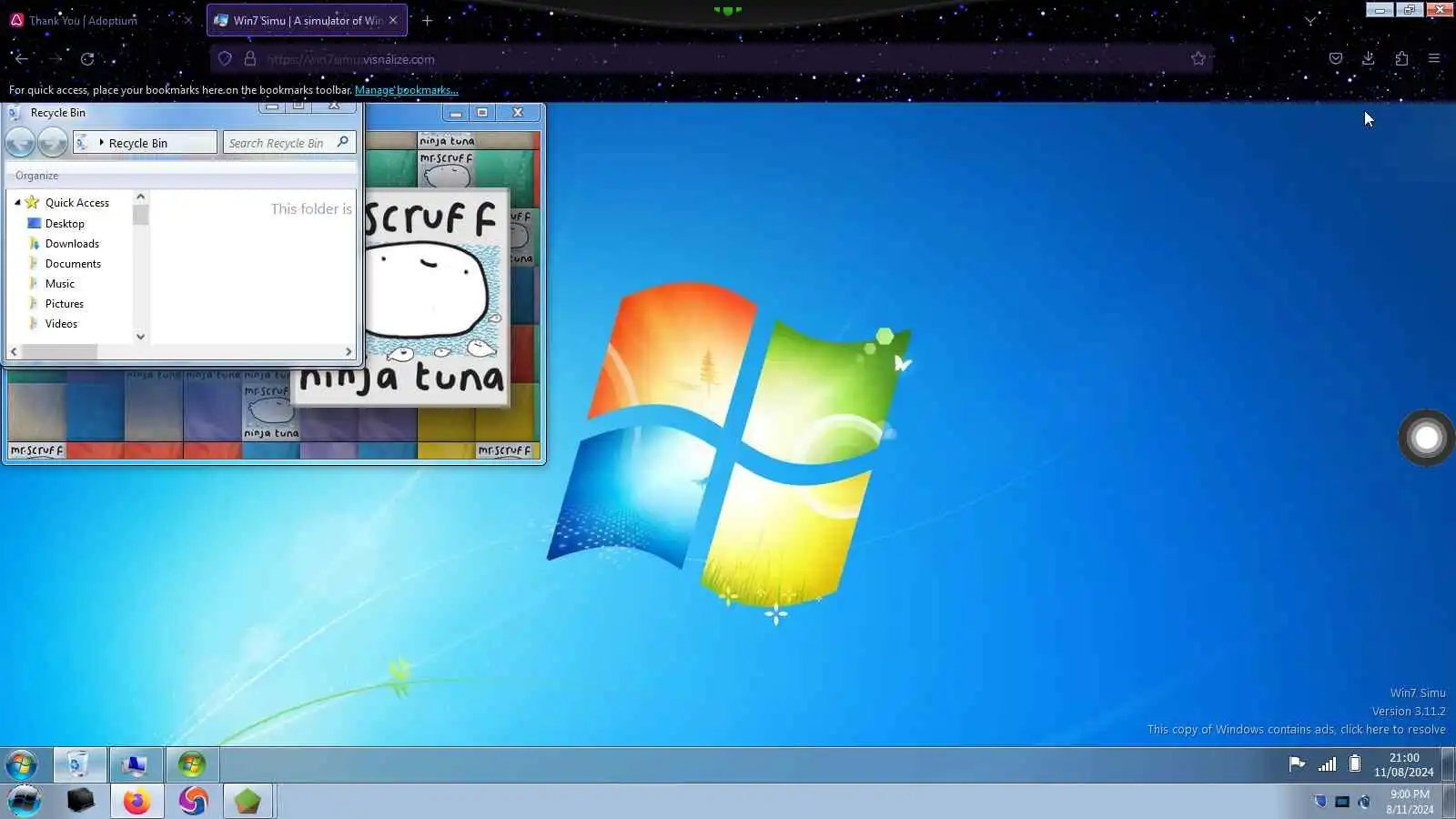Click the Recycle Bin taskbar button in simulator
1456x819 pixels.
pos(79,764)
